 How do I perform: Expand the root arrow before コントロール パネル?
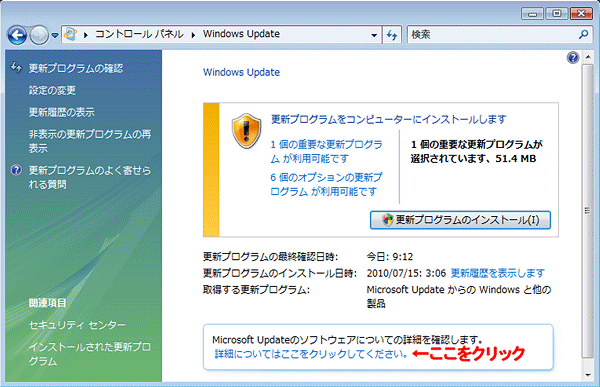[86, 35]
